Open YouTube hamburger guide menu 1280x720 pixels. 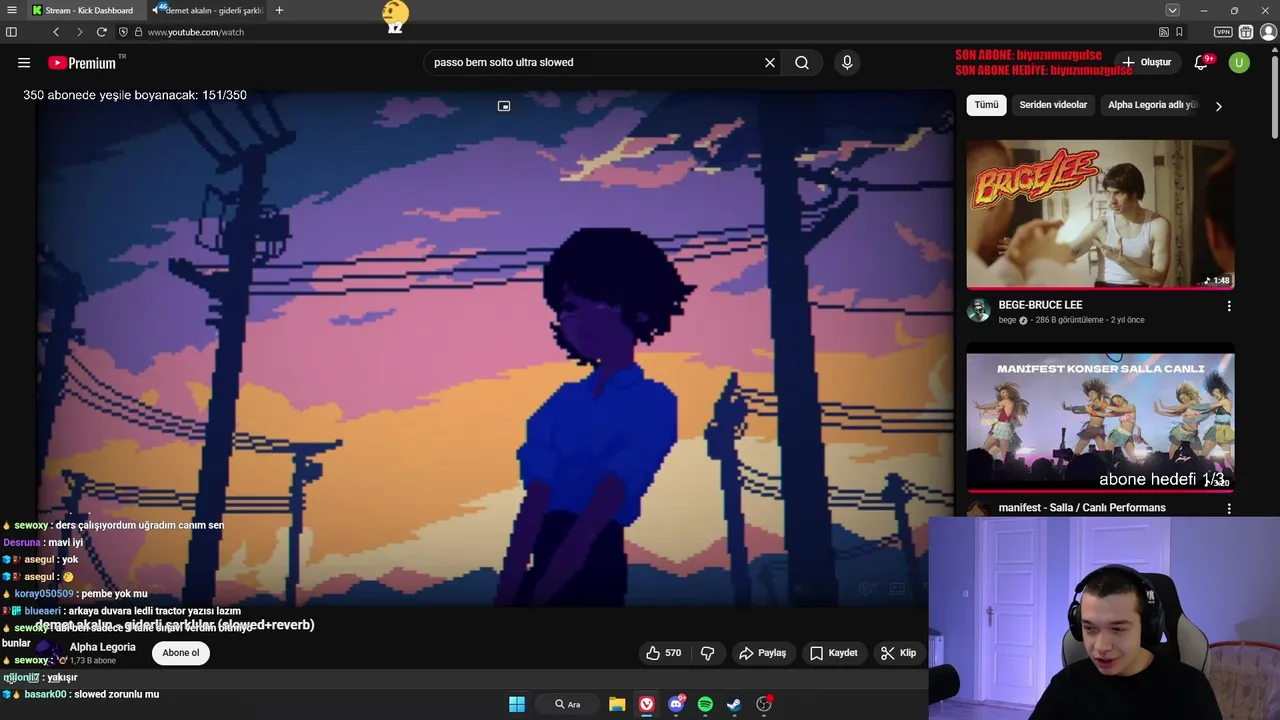(x=24, y=62)
